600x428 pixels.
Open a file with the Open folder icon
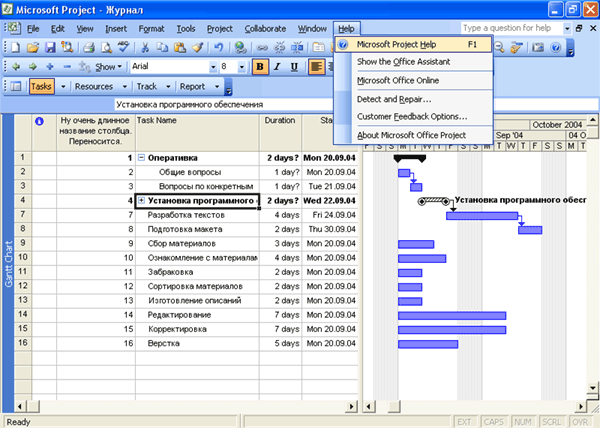(x=33, y=47)
